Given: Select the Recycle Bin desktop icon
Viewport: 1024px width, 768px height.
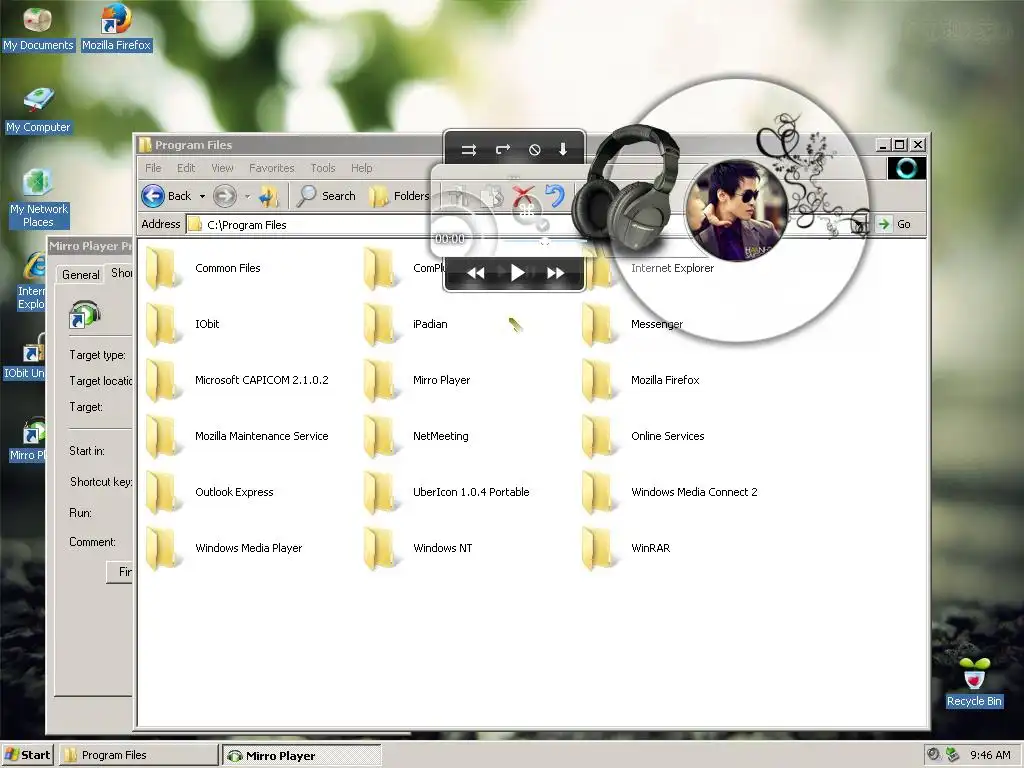Looking at the screenshot, I should [974, 682].
